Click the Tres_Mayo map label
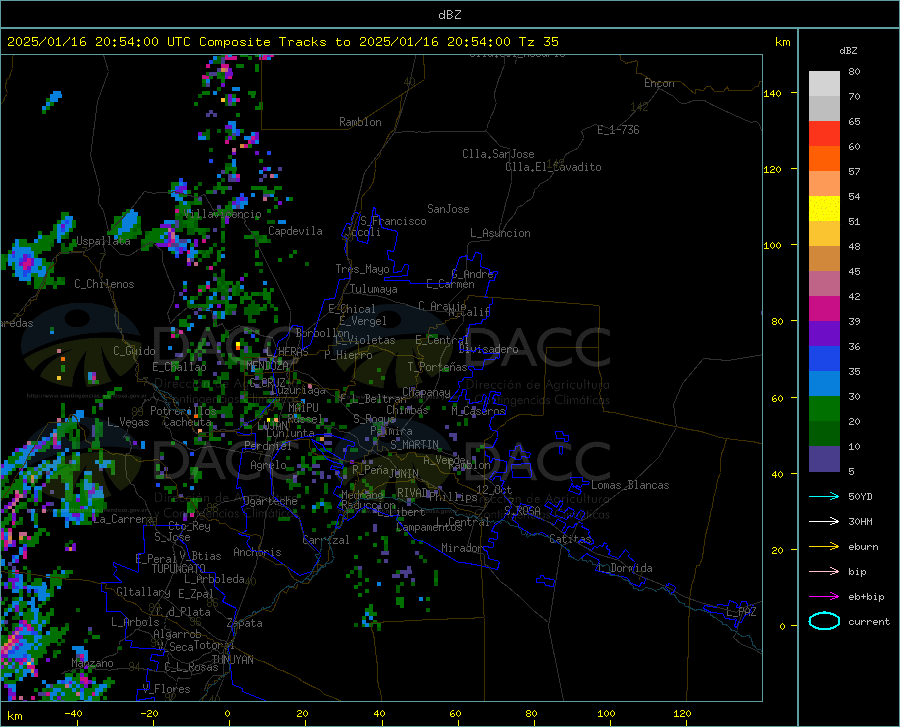900x727 pixels. [362, 269]
